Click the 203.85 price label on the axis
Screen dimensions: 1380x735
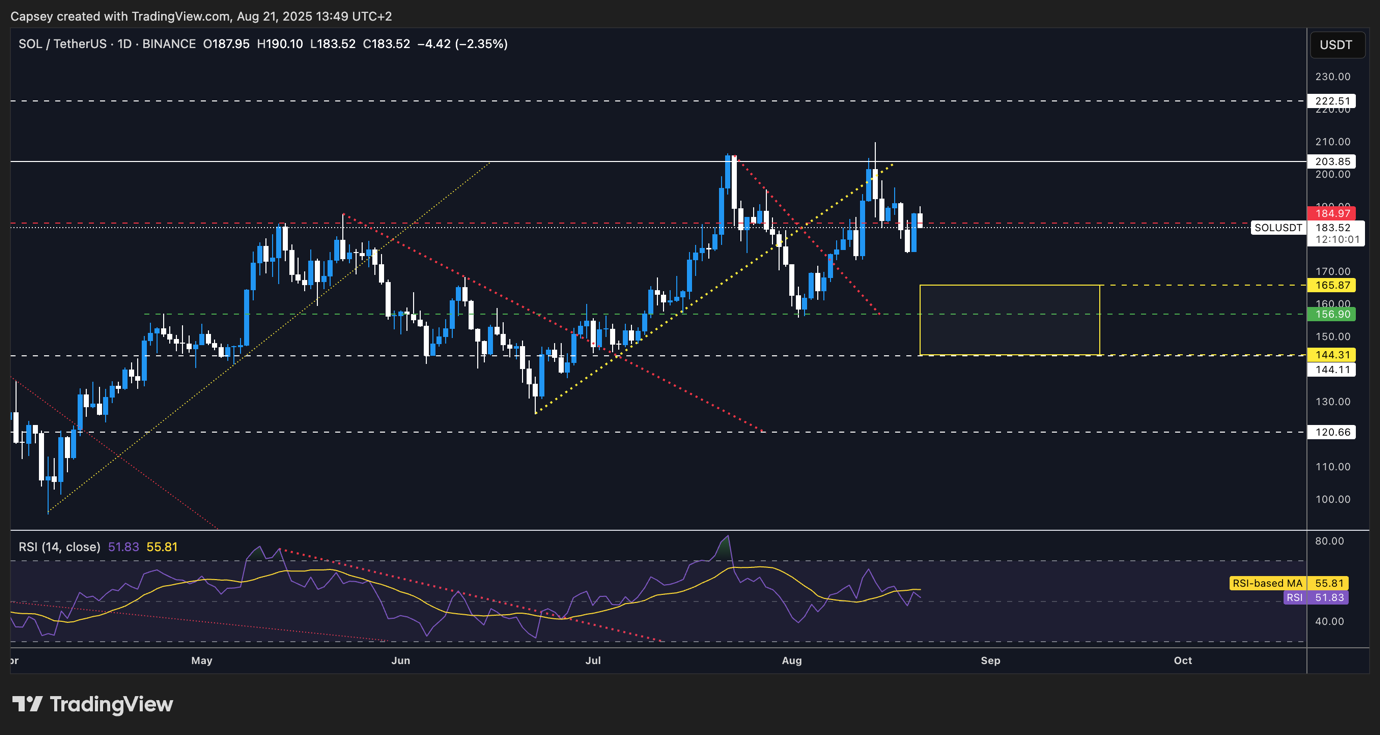(1334, 161)
